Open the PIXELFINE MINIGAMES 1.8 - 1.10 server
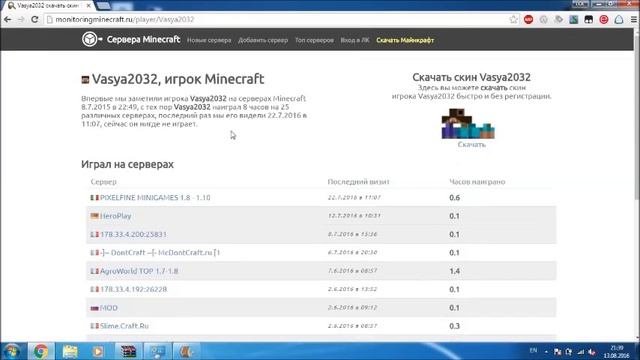 (x=155, y=198)
